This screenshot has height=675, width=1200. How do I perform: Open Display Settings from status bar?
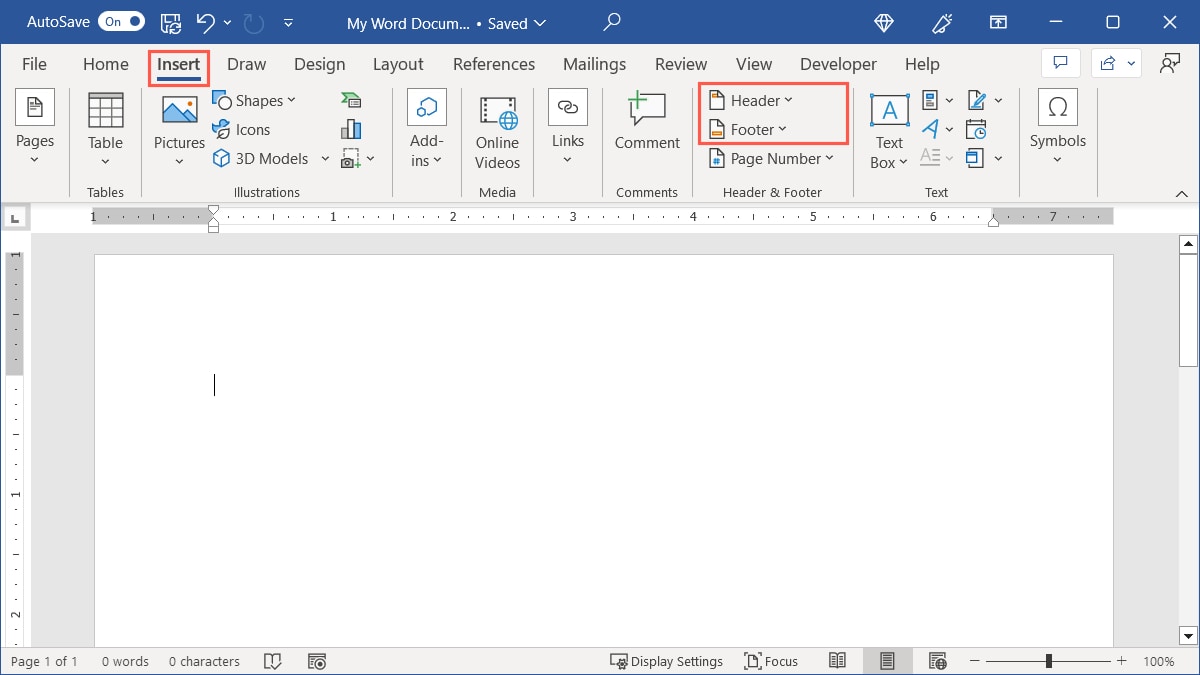coord(667,661)
